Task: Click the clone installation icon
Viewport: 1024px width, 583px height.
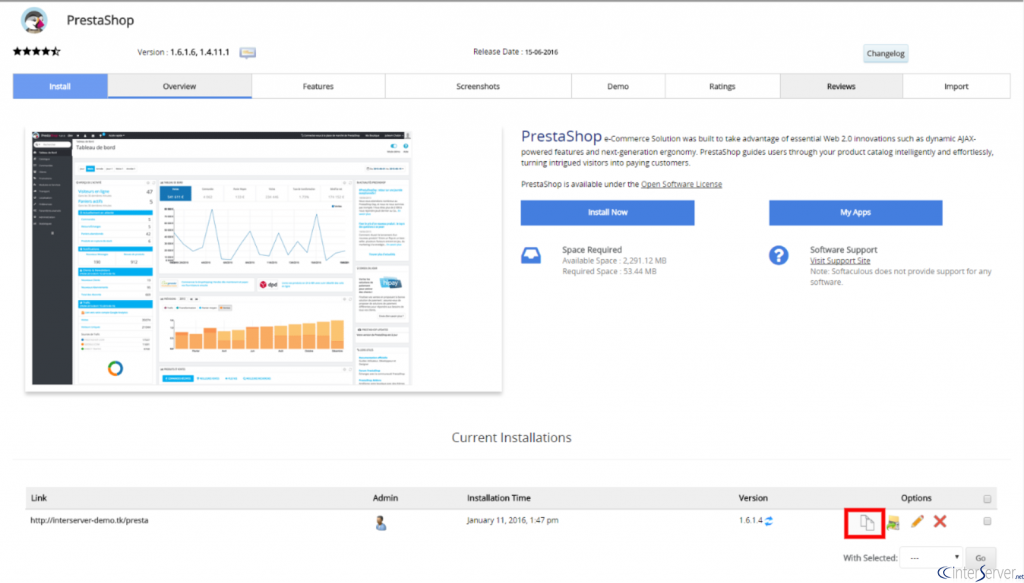Action: coord(866,522)
